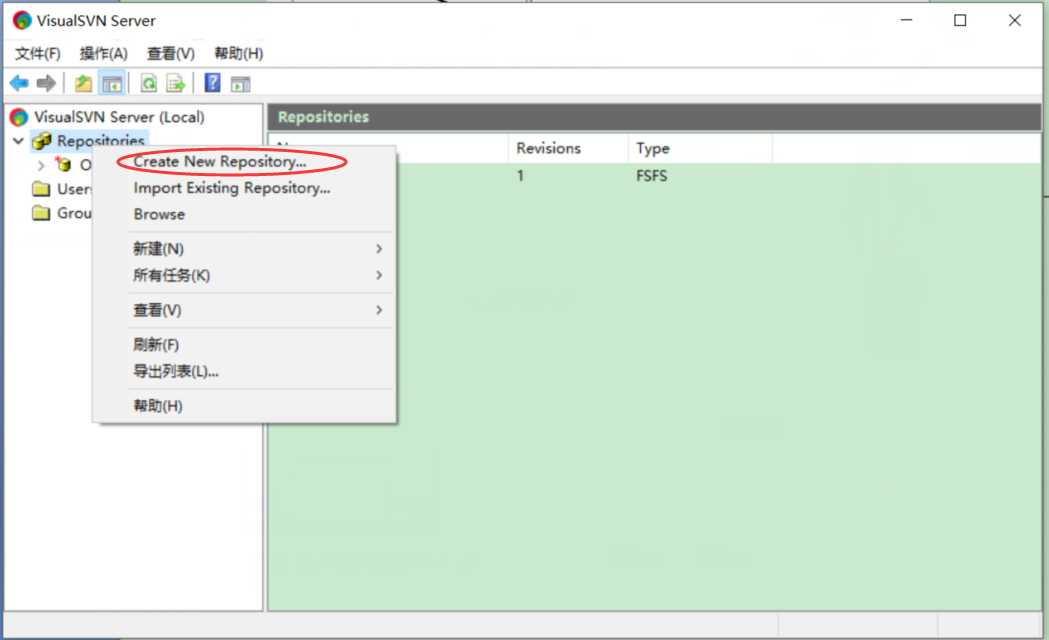Viewport: 1049px width, 640px height.
Task: Open the 查看(V) menu in menu bar
Action: click(171, 54)
